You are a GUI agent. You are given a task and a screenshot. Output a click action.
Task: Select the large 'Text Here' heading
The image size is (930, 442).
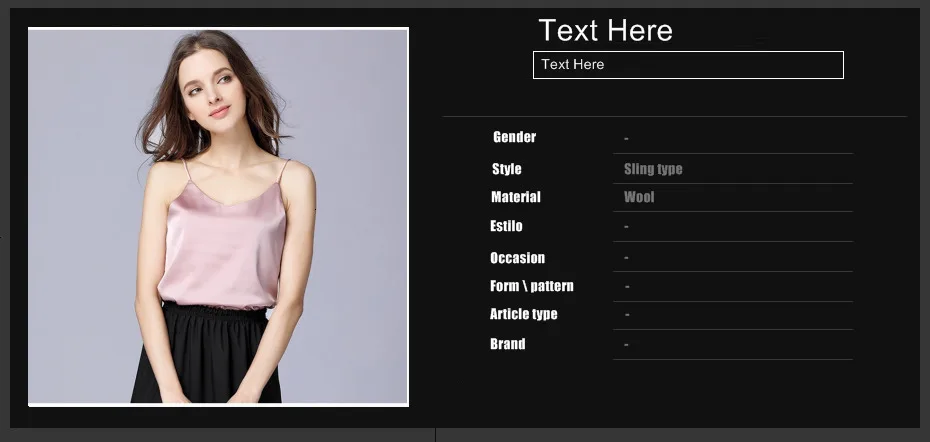coord(606,30)
